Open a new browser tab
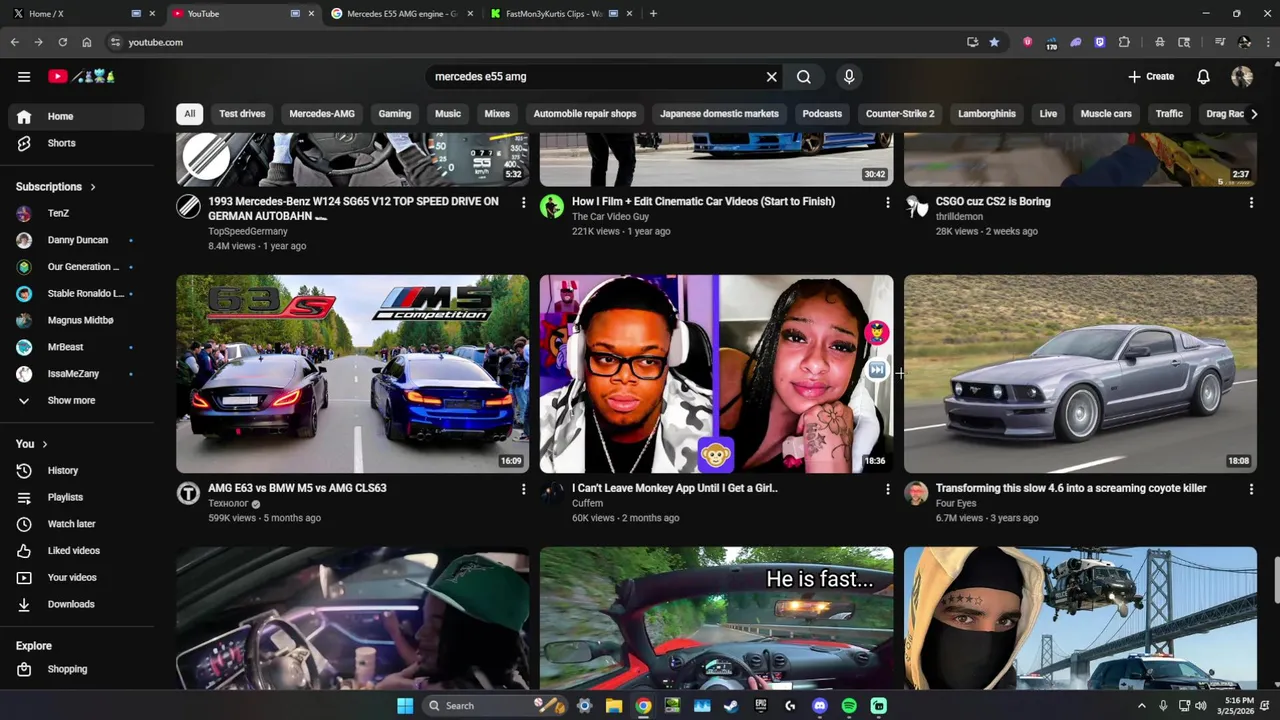1280x720 pixels. tap(653, 14)
